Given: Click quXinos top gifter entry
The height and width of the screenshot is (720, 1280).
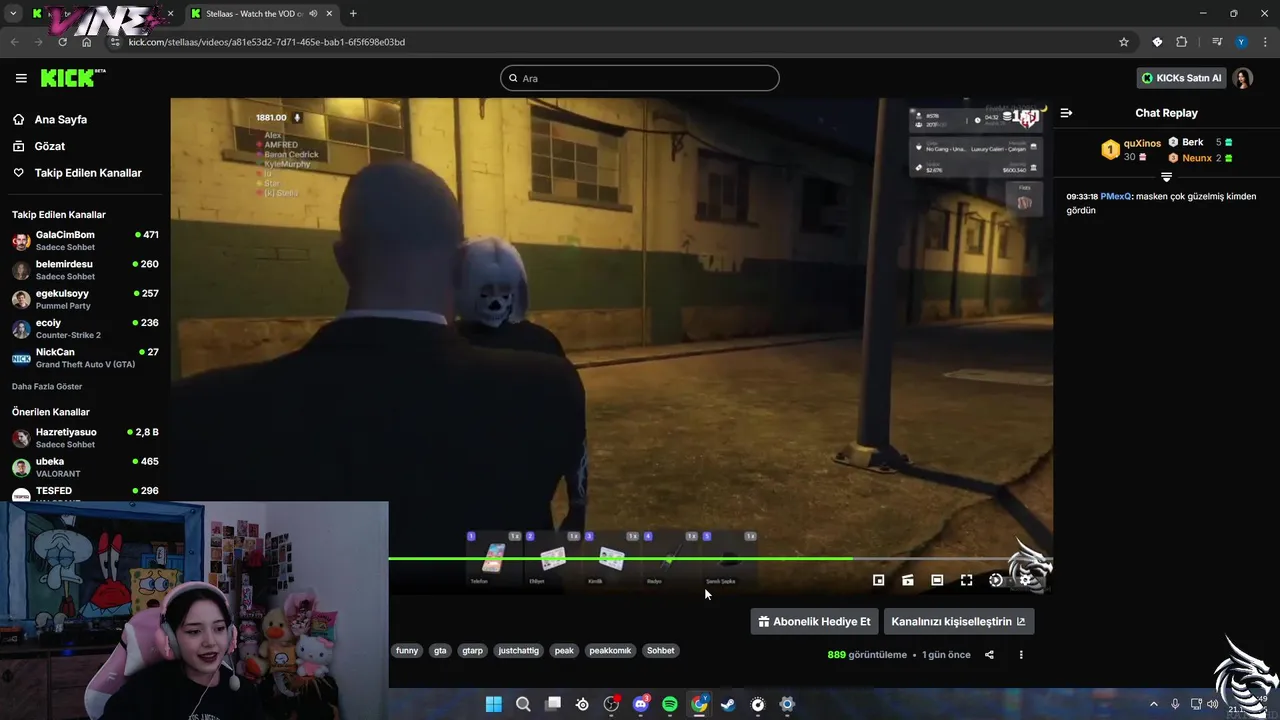Looking at the screenshot, I should pos(1131,150).
